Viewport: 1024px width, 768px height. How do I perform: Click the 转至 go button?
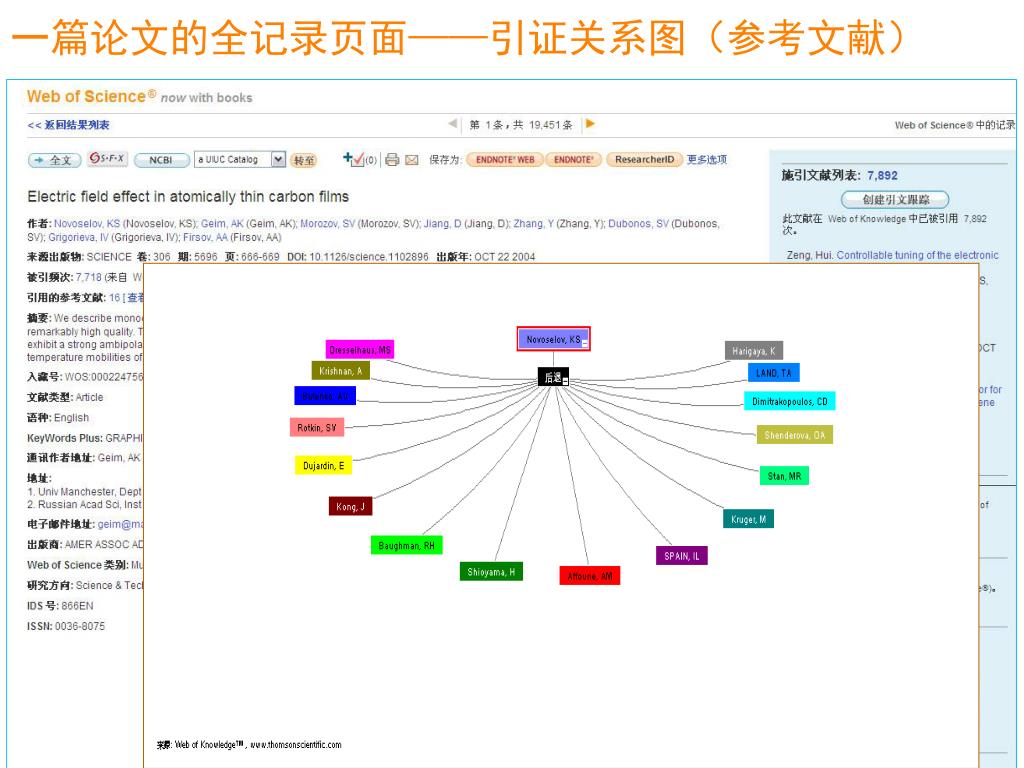coord(304,160)
